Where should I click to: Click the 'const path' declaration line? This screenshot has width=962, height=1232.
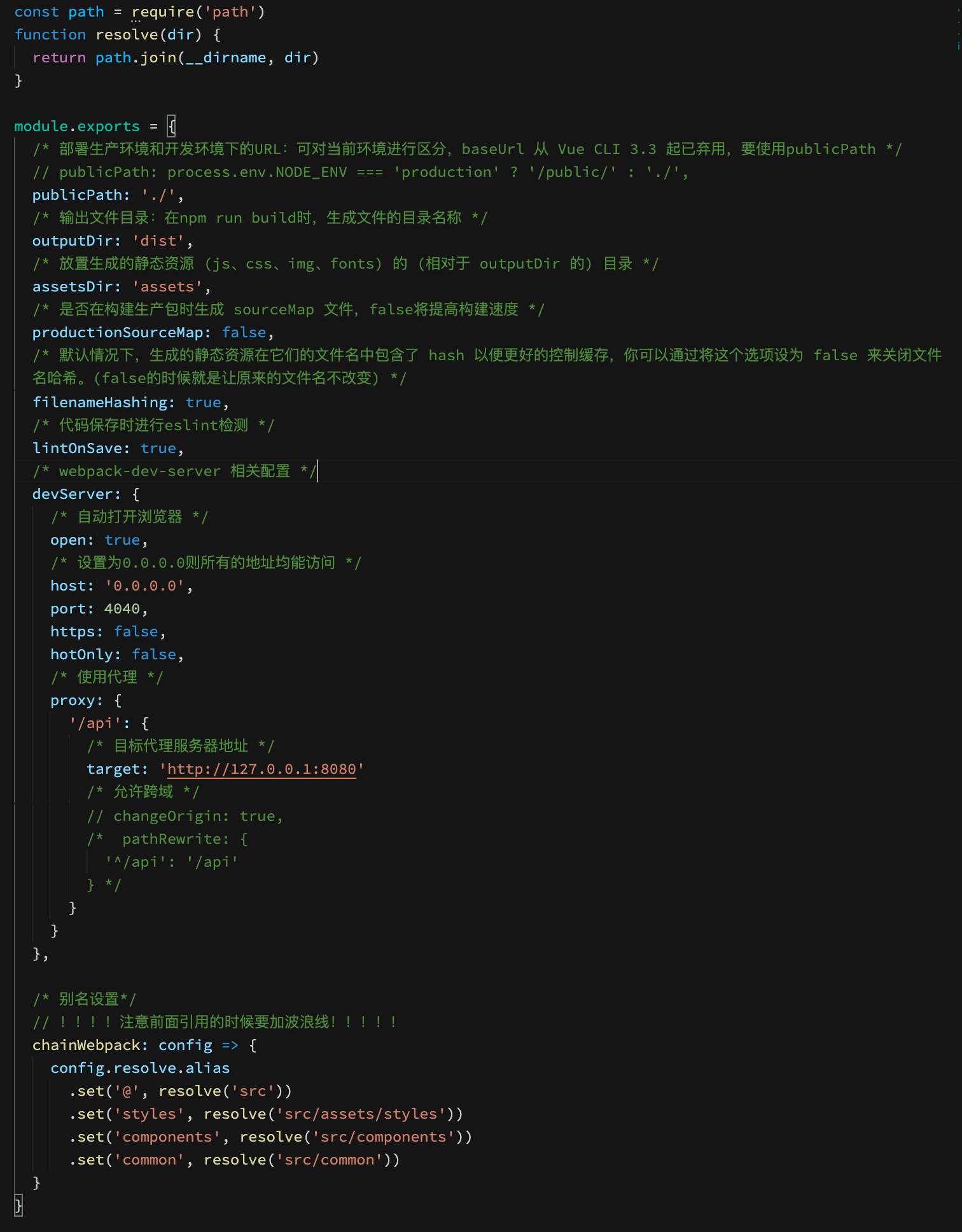(139, 11)
